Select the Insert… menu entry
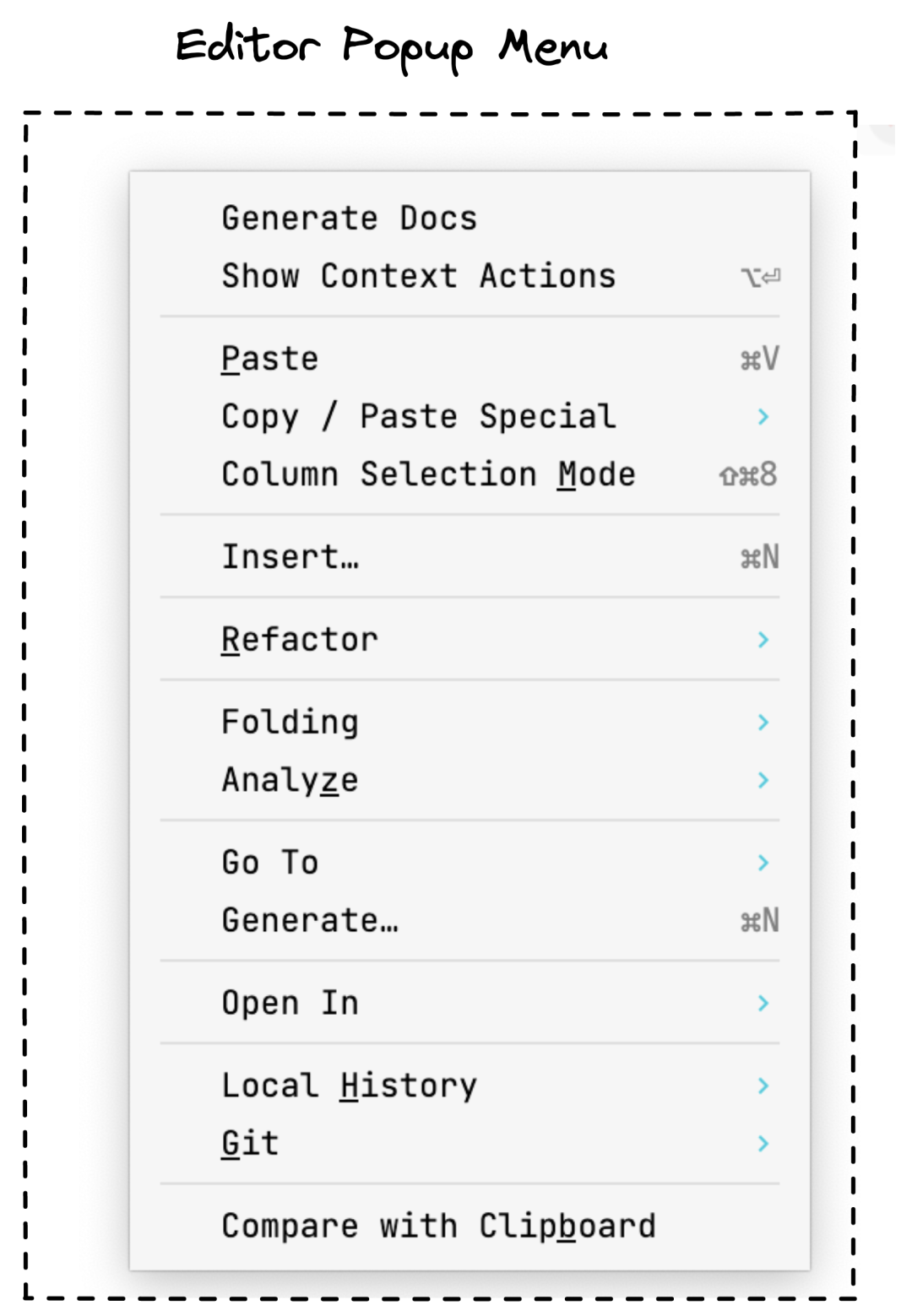This screenshot has width=912, height=1316. [290, 555]
